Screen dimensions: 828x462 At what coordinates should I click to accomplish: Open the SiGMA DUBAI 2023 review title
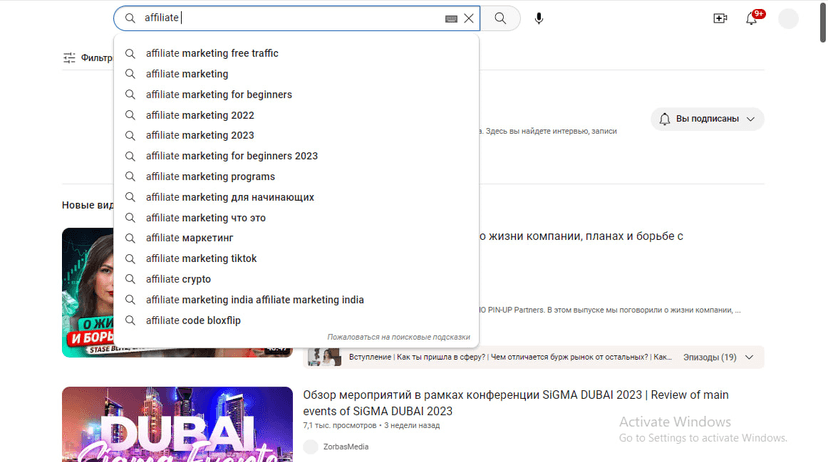(x=515, y=403)
